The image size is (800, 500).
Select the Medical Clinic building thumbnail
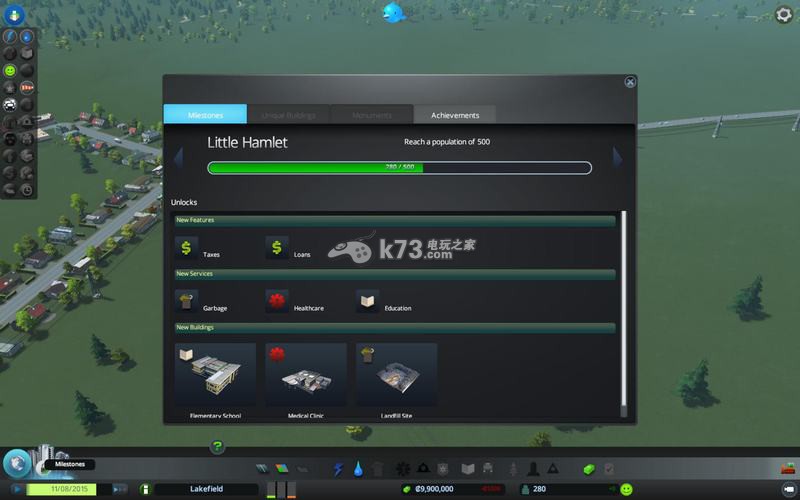click(306, 375)
